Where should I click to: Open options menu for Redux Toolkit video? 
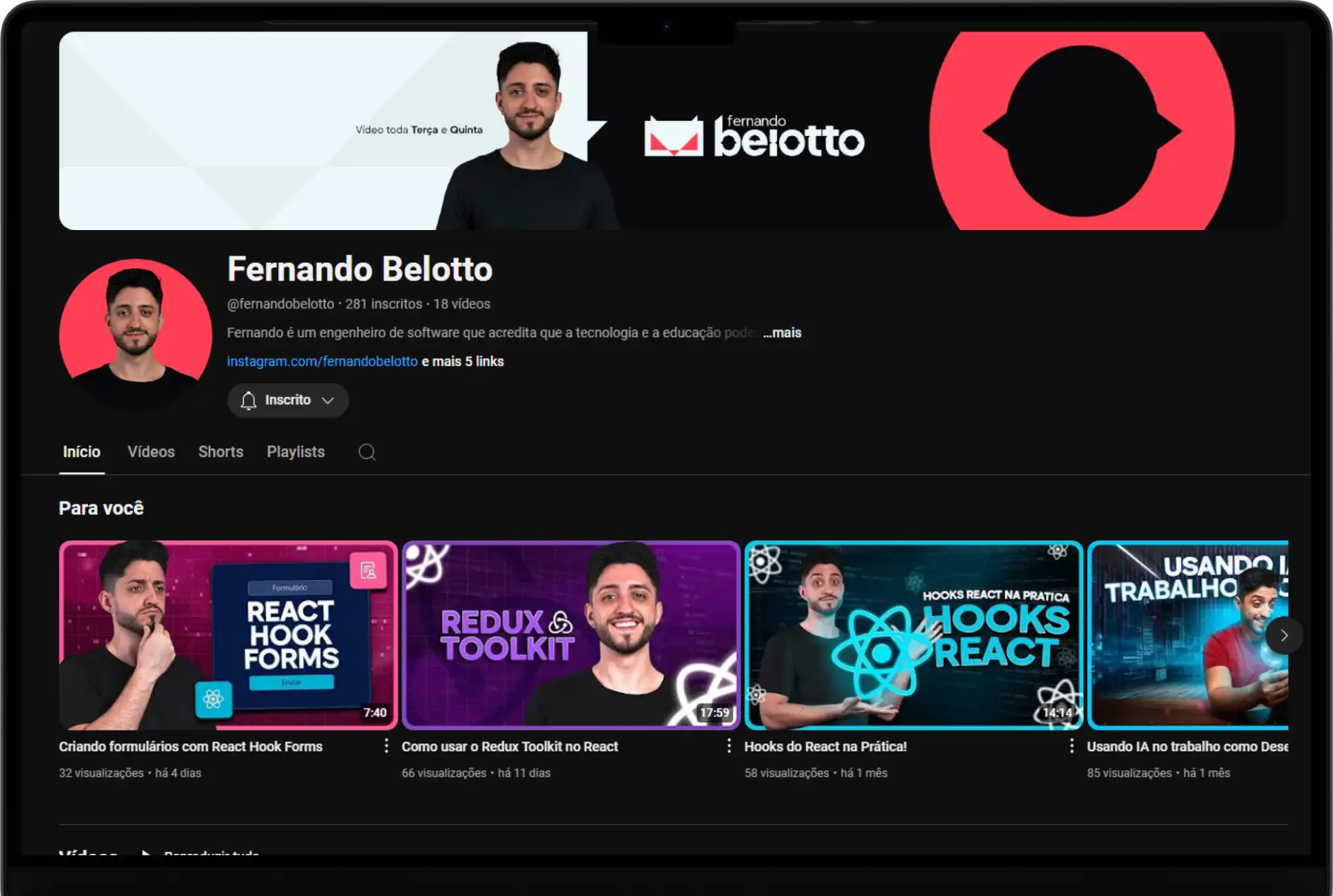click(x=730, y=745)
